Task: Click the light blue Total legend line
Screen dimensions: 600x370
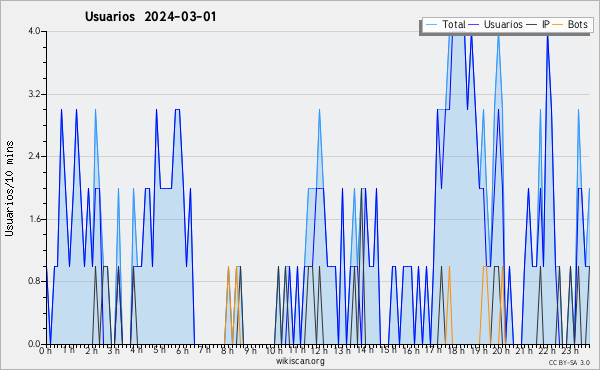Action: (431, 24)
